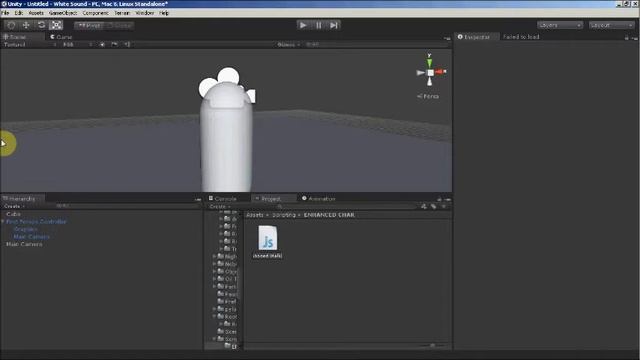The width and height of the screenshot is (640, 360).
Task: Click Assets in the Project breadcrumb
Action: click(x=255, y=215)
